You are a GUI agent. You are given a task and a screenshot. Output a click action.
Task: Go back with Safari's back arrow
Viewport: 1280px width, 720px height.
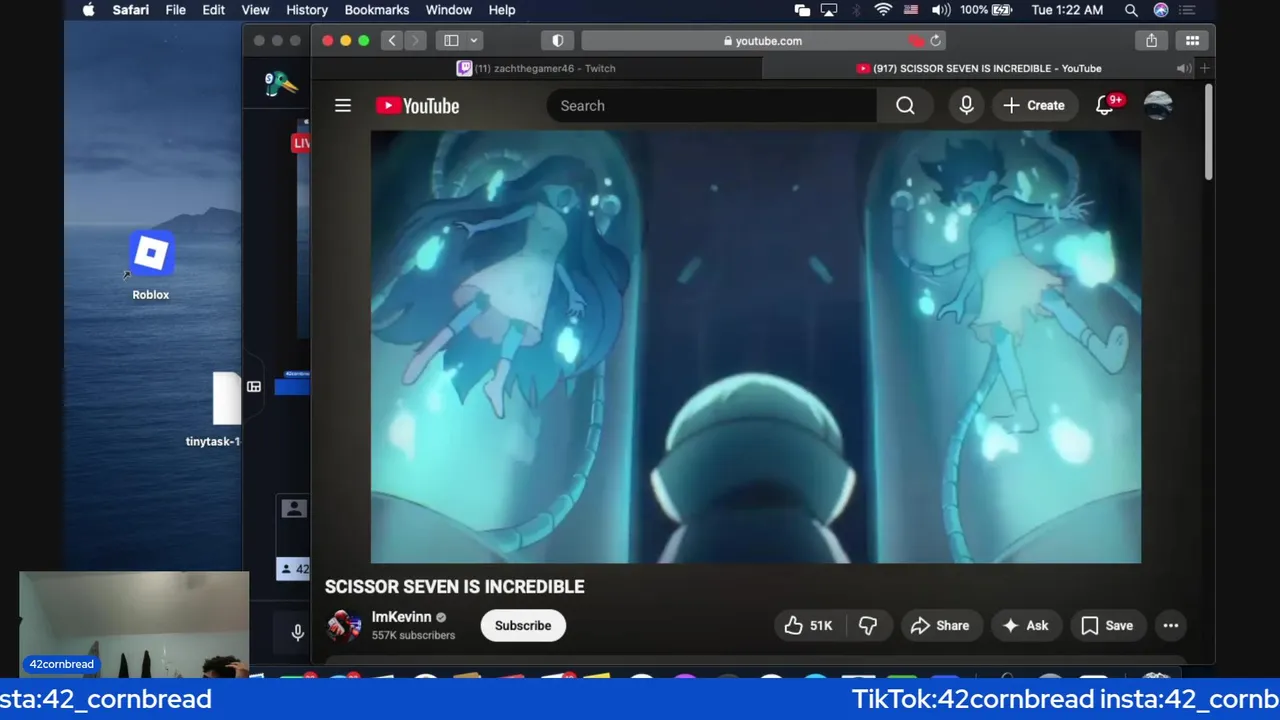[392, 41]
